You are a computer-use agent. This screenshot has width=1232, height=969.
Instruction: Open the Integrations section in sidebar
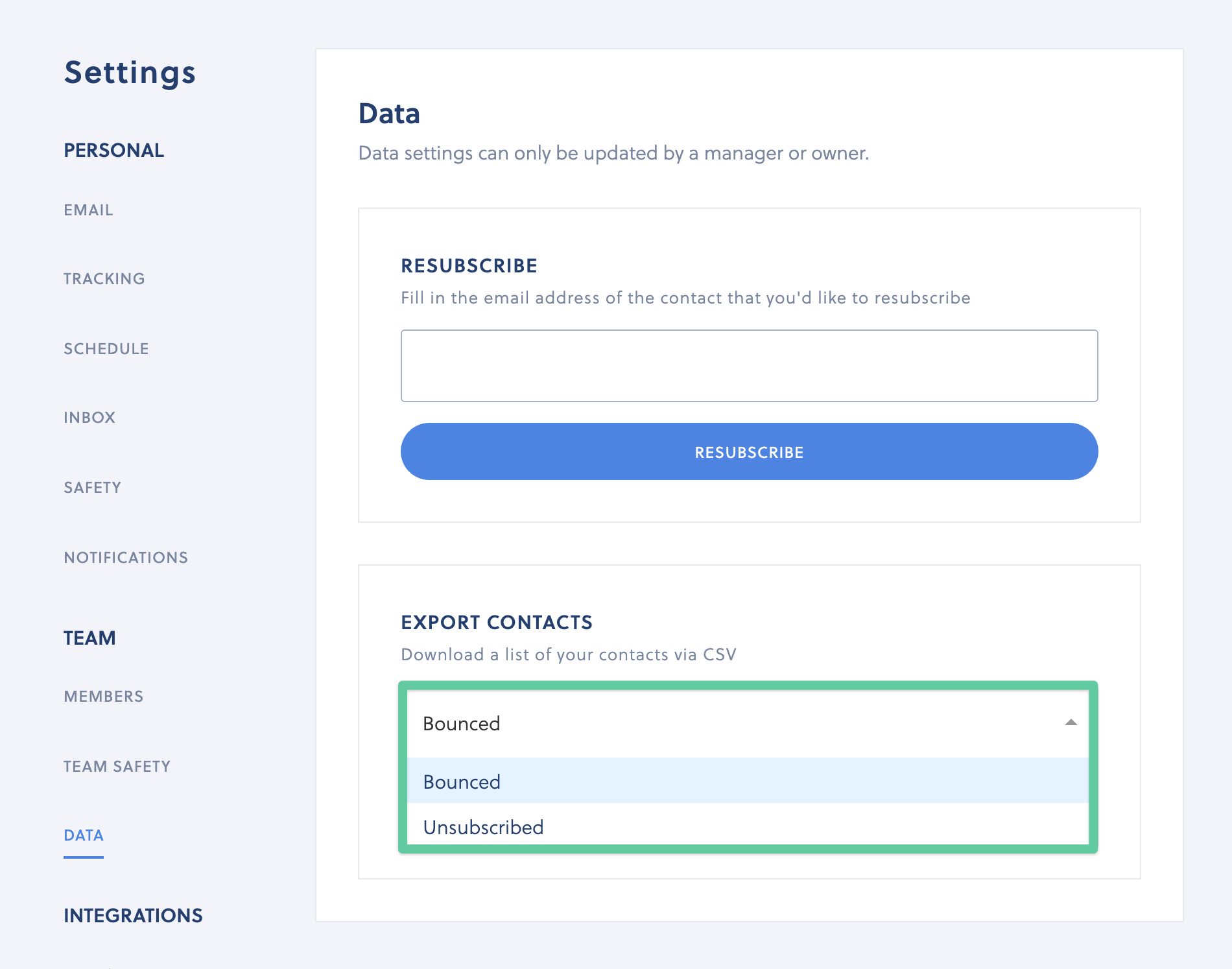pos(133,916)
